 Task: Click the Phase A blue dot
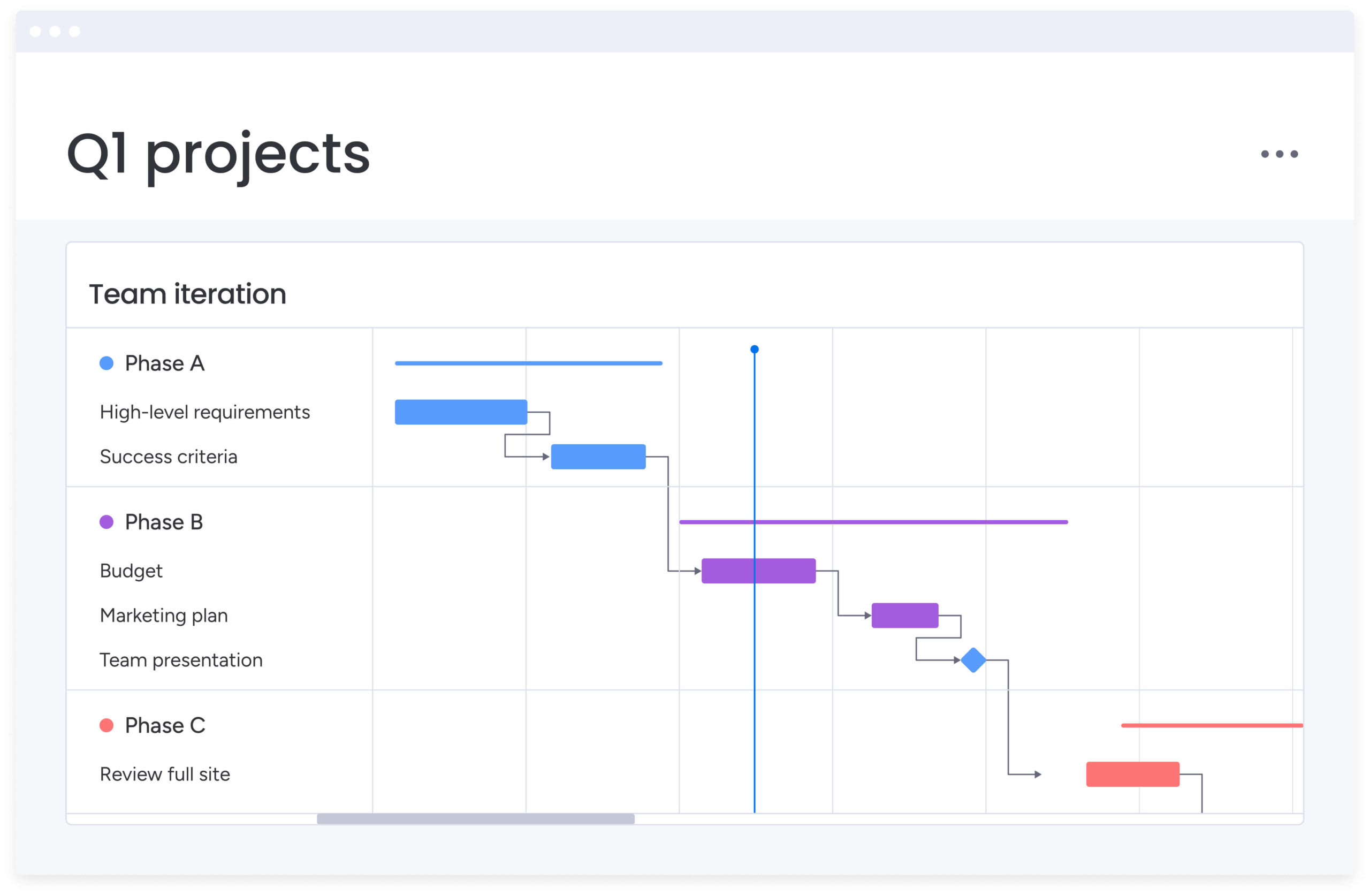pos(106,363)
